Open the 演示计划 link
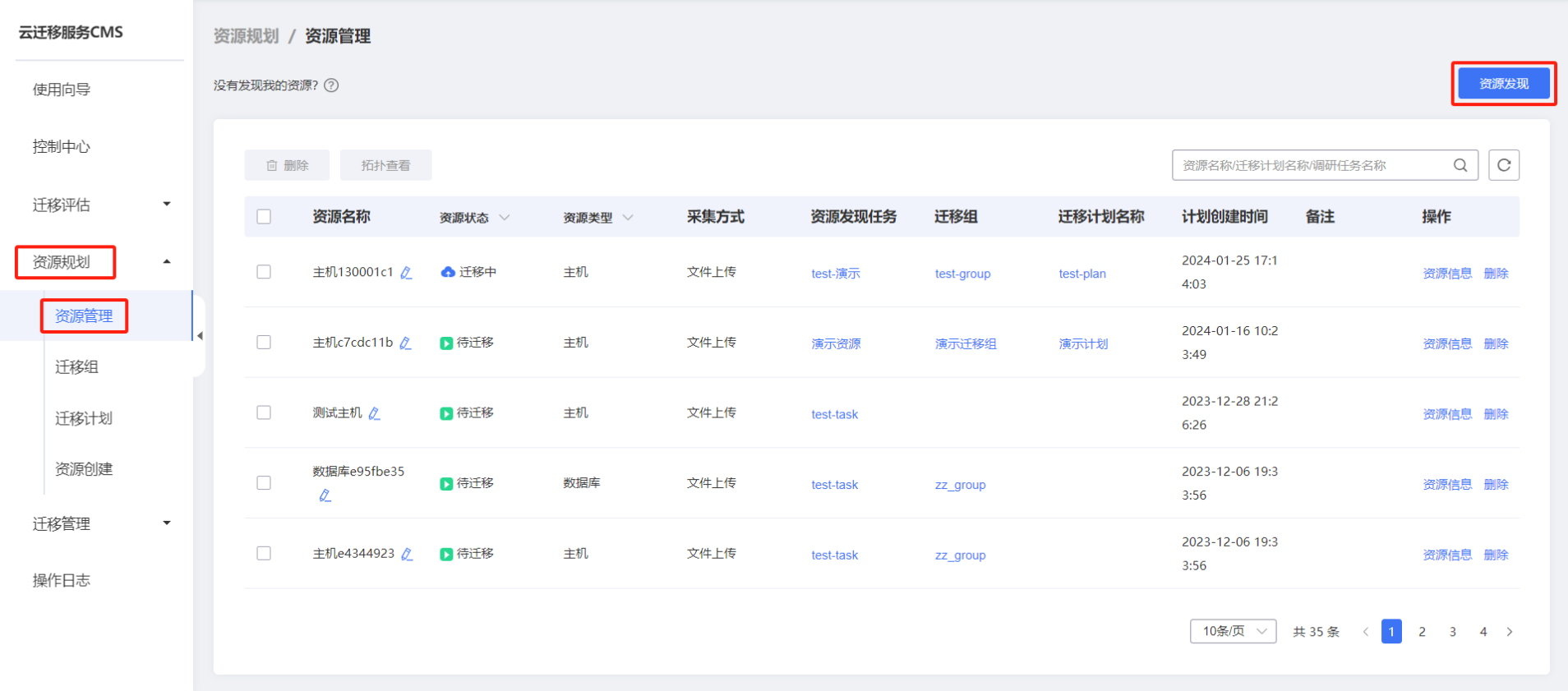 click(1083, 344)
